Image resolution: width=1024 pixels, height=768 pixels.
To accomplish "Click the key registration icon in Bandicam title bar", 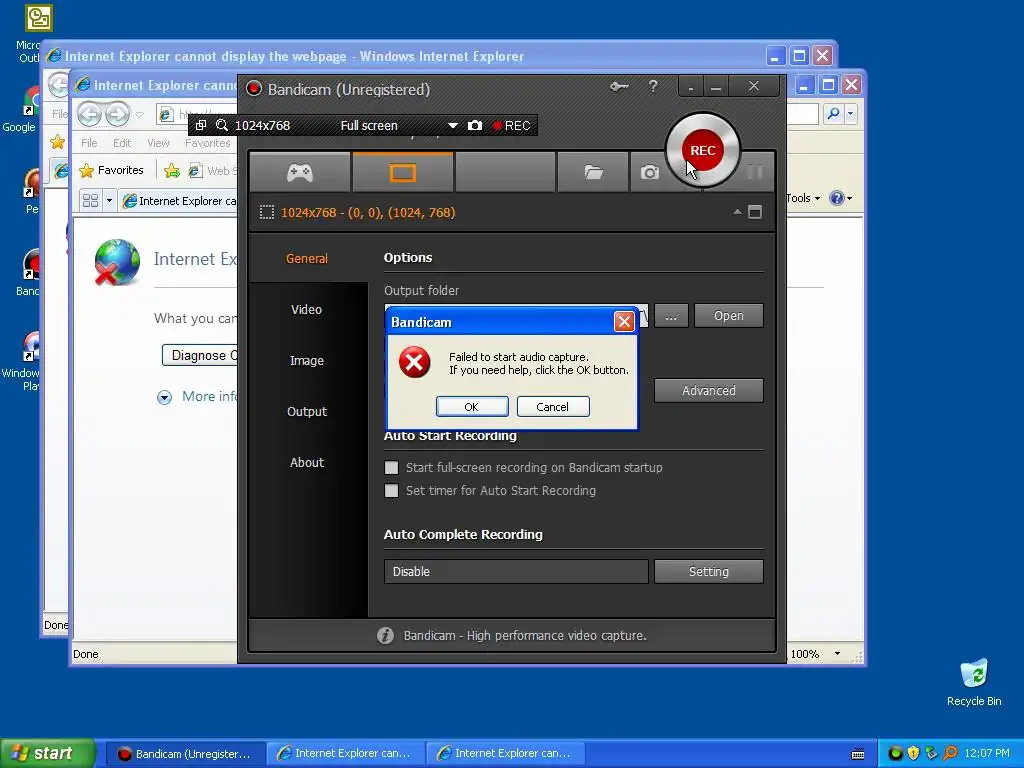I will 619,87.
